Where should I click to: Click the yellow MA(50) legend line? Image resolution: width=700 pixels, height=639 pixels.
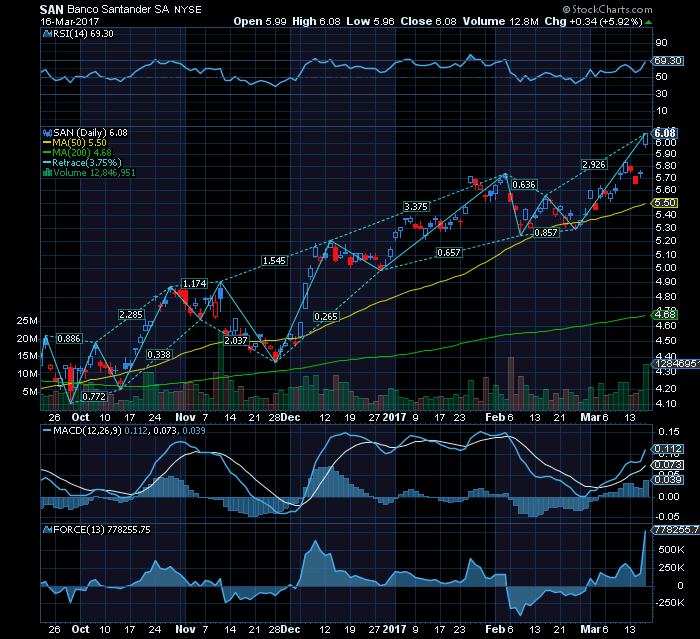(47, 143)
